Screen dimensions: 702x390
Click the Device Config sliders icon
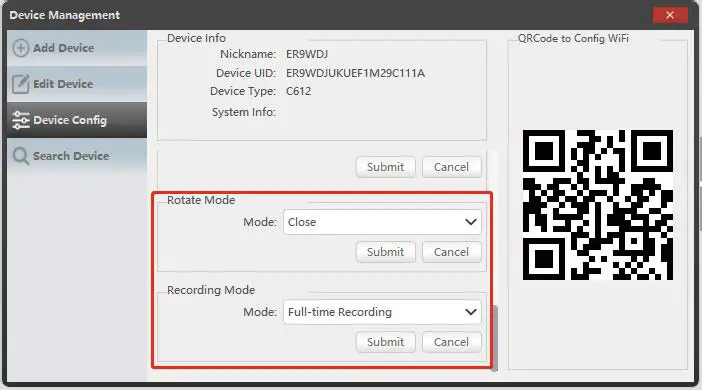tap(21, 120)
